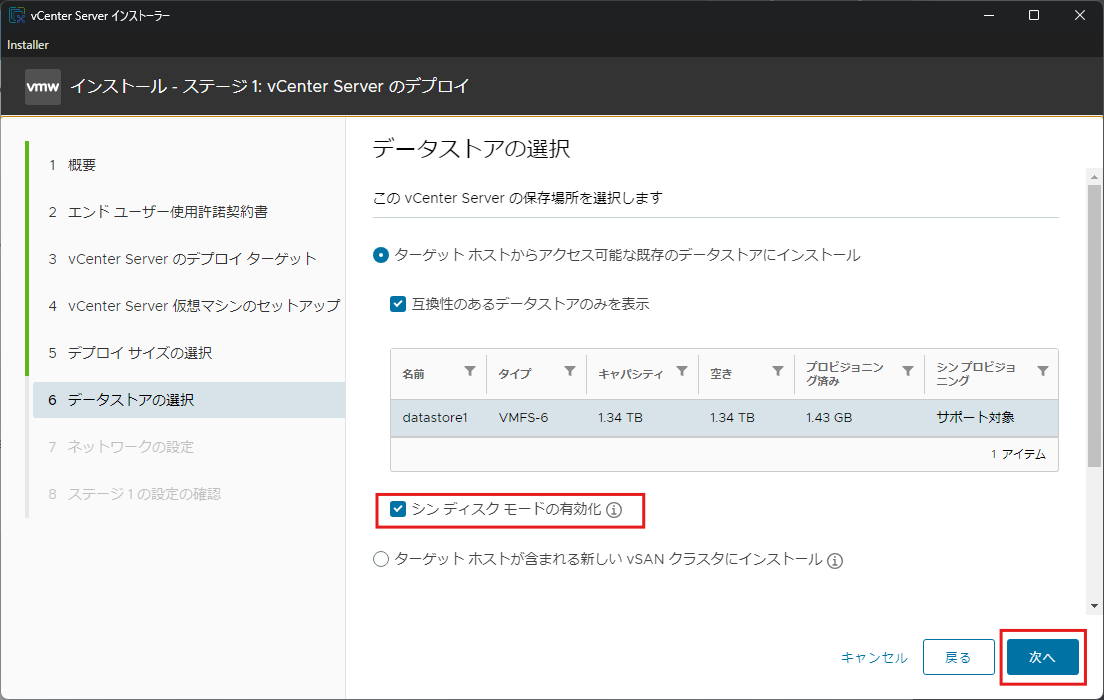Click the 空き column header
This screenshot has height=700, width=1104.
pos(721,374)
